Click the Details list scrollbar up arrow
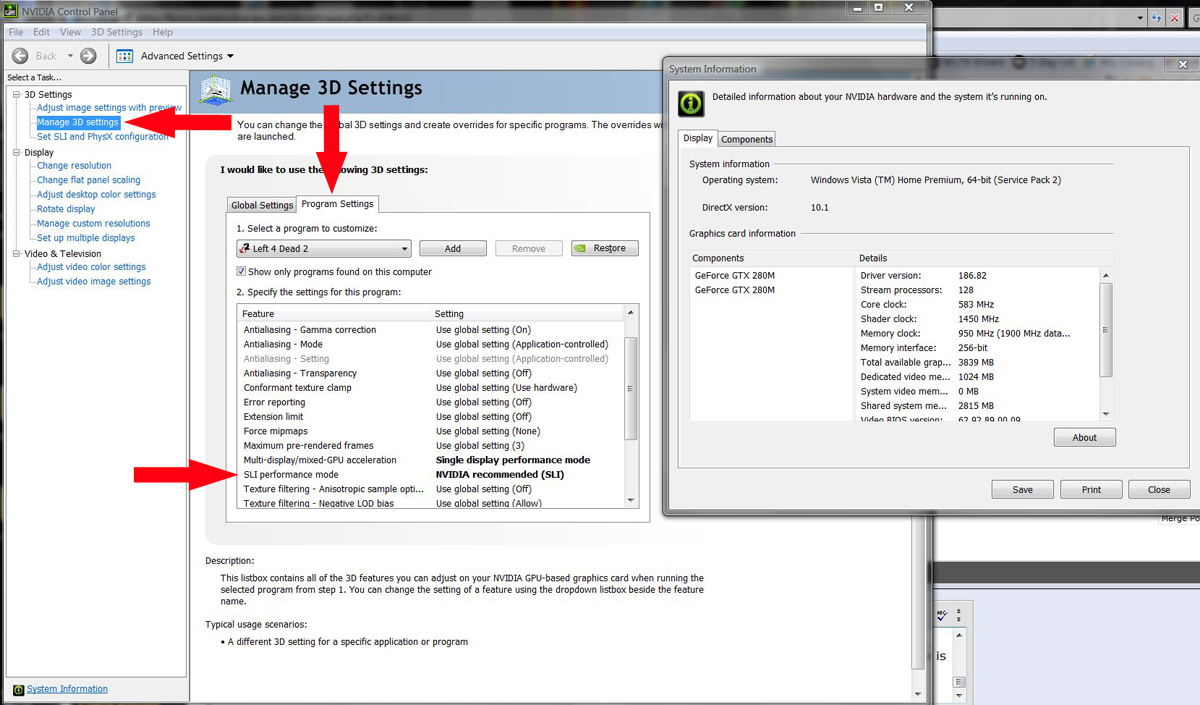 (1106, 274)
